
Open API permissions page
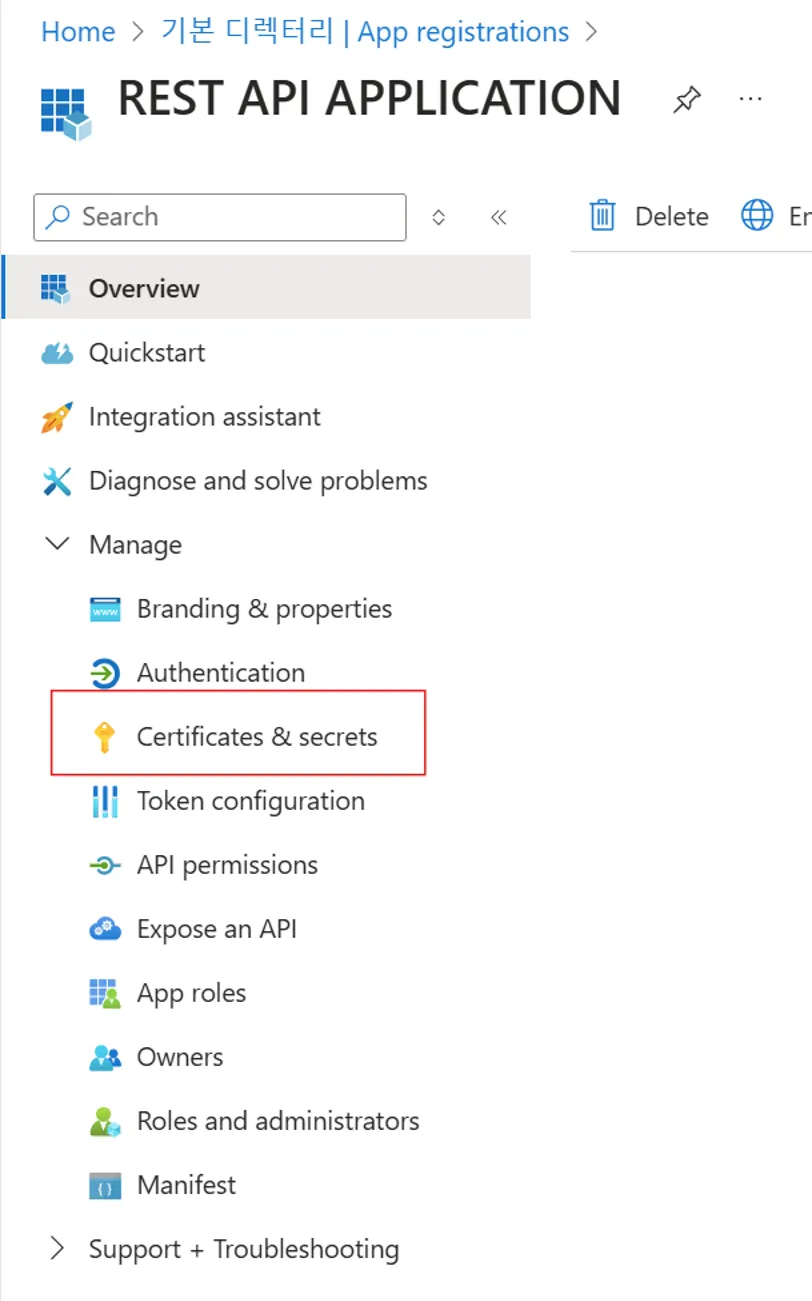[x=227, y=865]
